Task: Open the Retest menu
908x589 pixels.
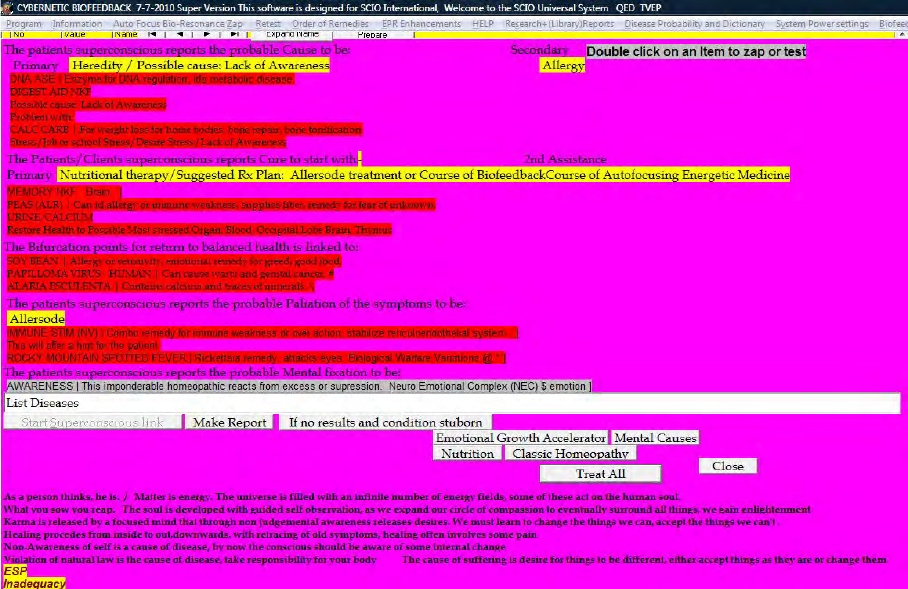Action: (268, 24)
